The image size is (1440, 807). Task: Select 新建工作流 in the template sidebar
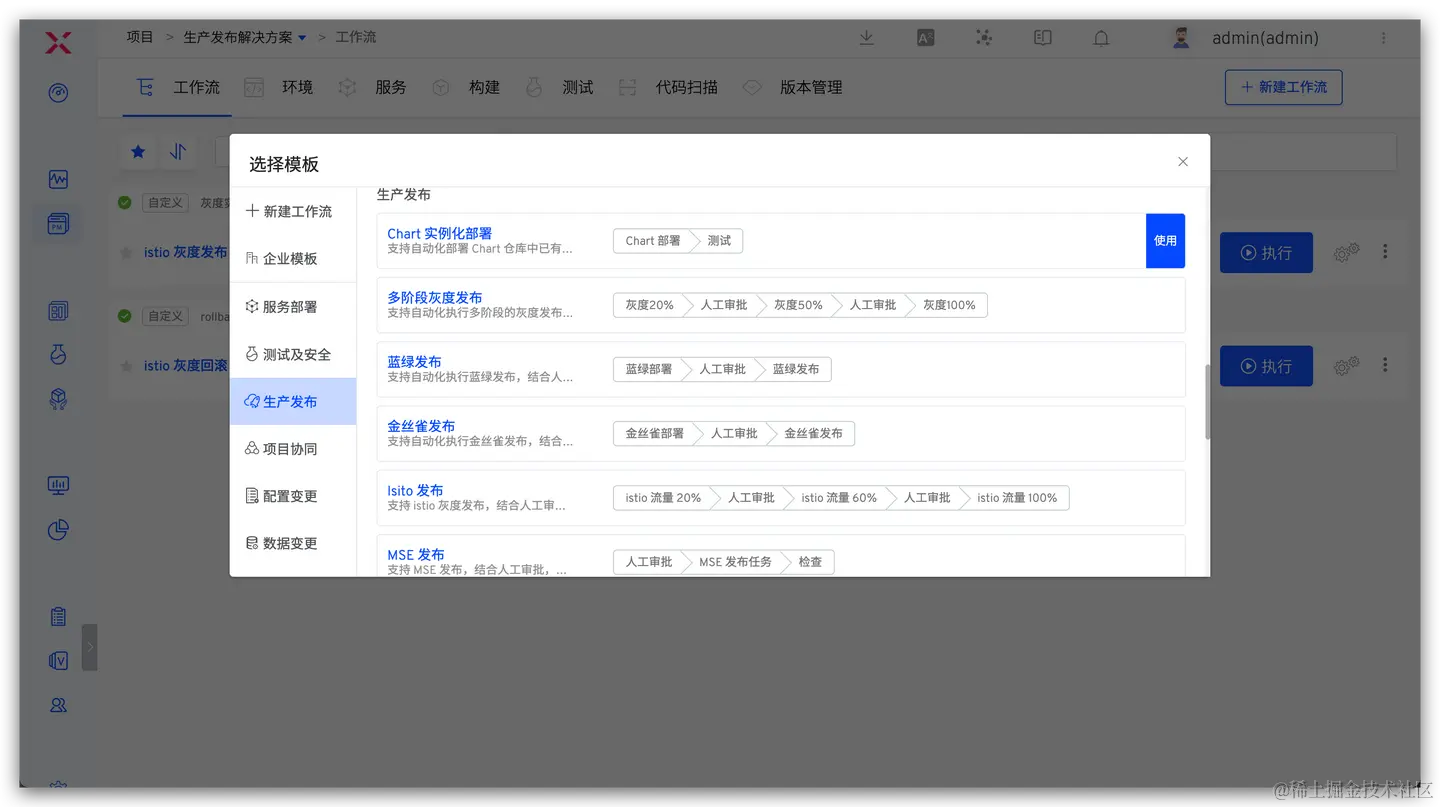click(x=293, y=211)
